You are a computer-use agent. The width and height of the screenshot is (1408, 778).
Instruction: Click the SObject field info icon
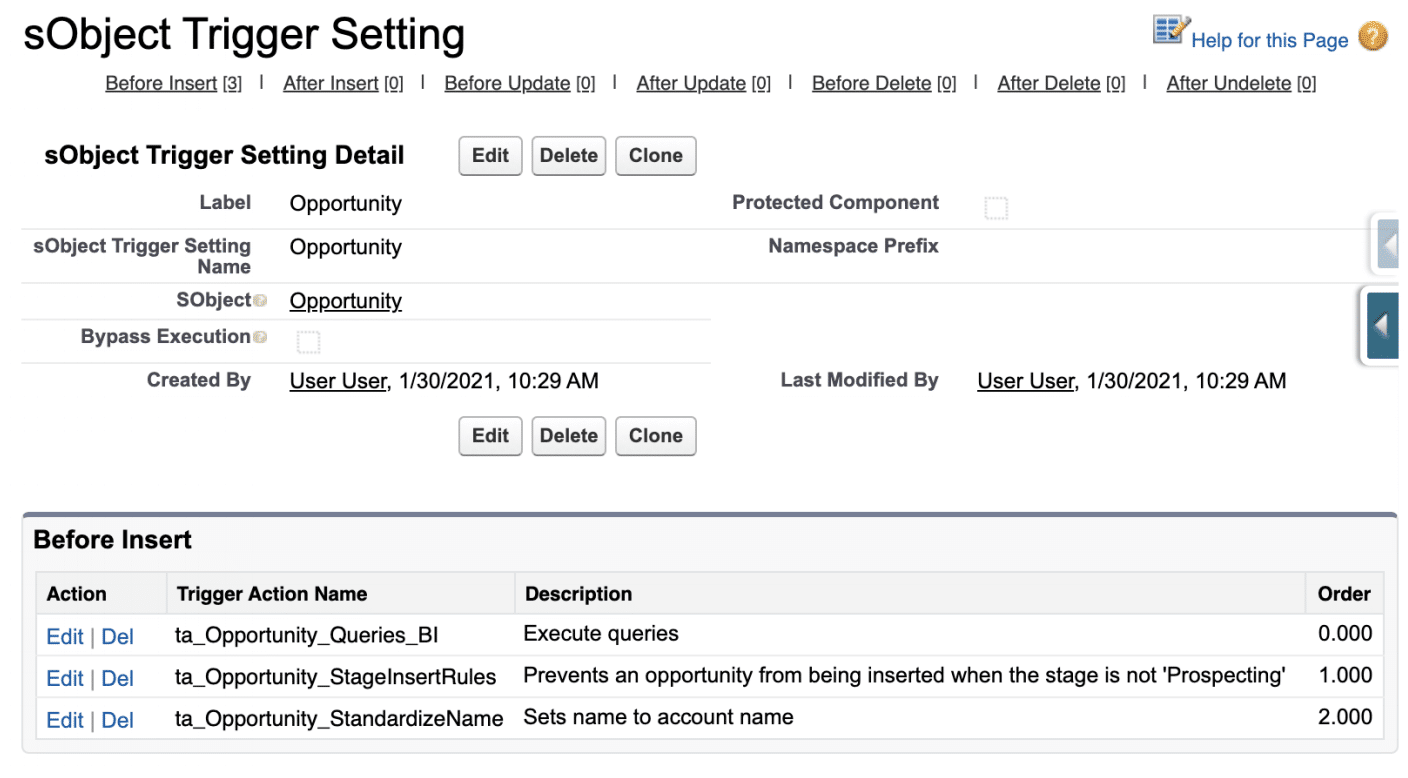(260, 301)
